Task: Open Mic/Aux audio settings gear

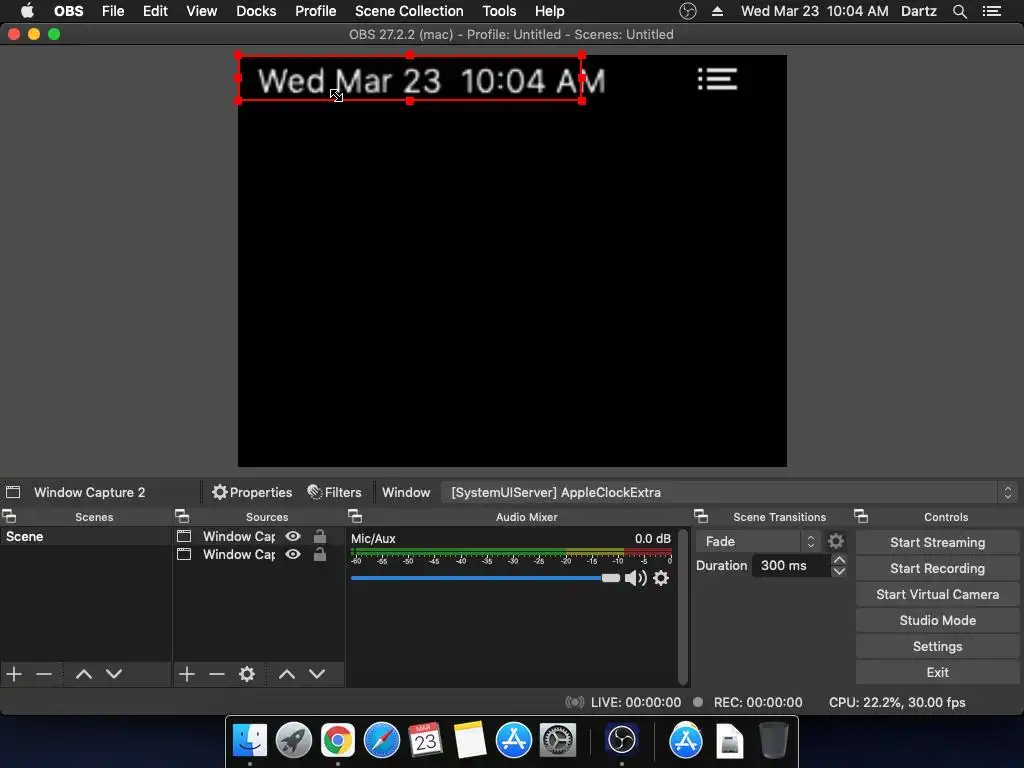Action: pos(661,578)
